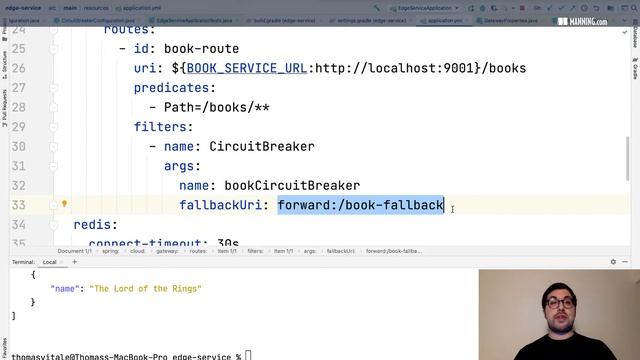Open the terminal settings gear
This screenshot has width=640, height=360.
tap(613, 262)
